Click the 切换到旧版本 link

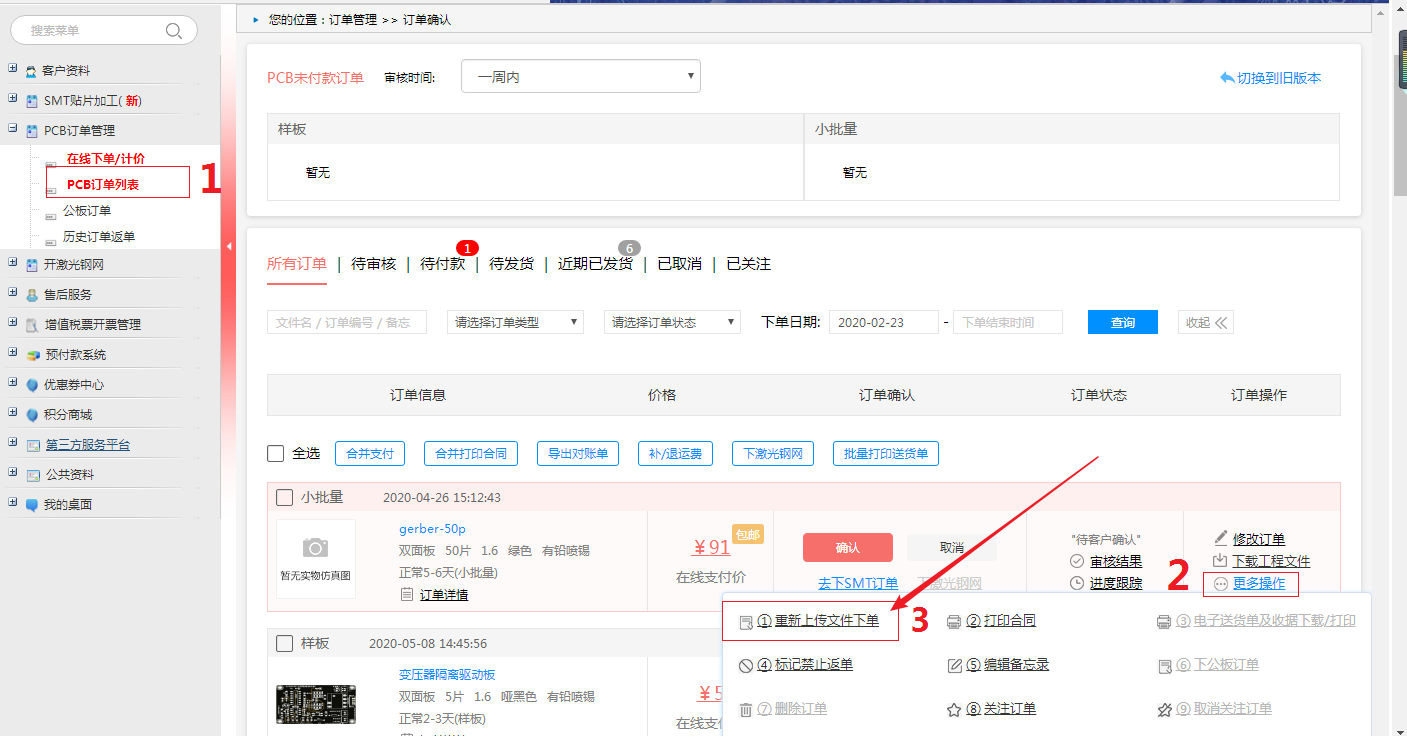point(1270,78)
